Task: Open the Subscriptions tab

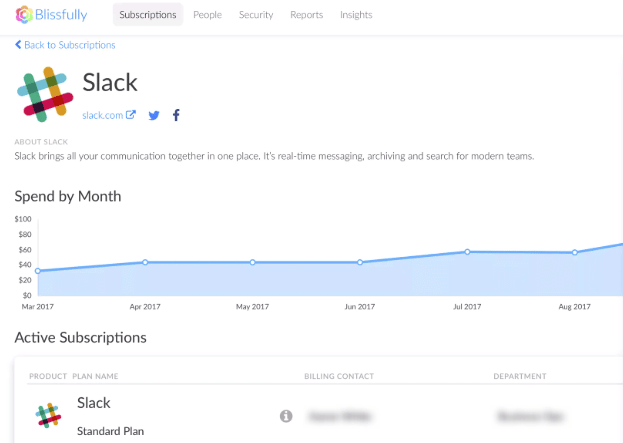Action: click(x=147, y=15)
